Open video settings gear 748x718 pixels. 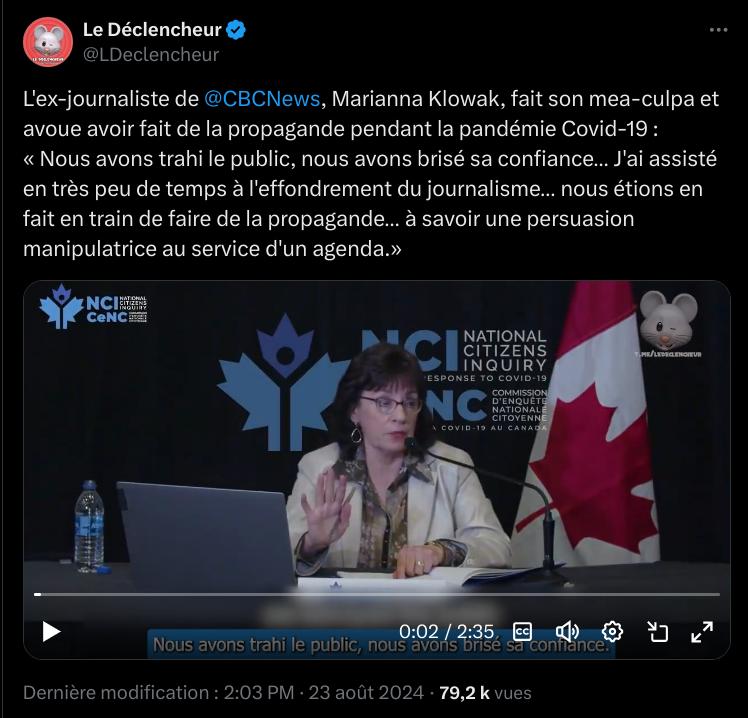612,632
